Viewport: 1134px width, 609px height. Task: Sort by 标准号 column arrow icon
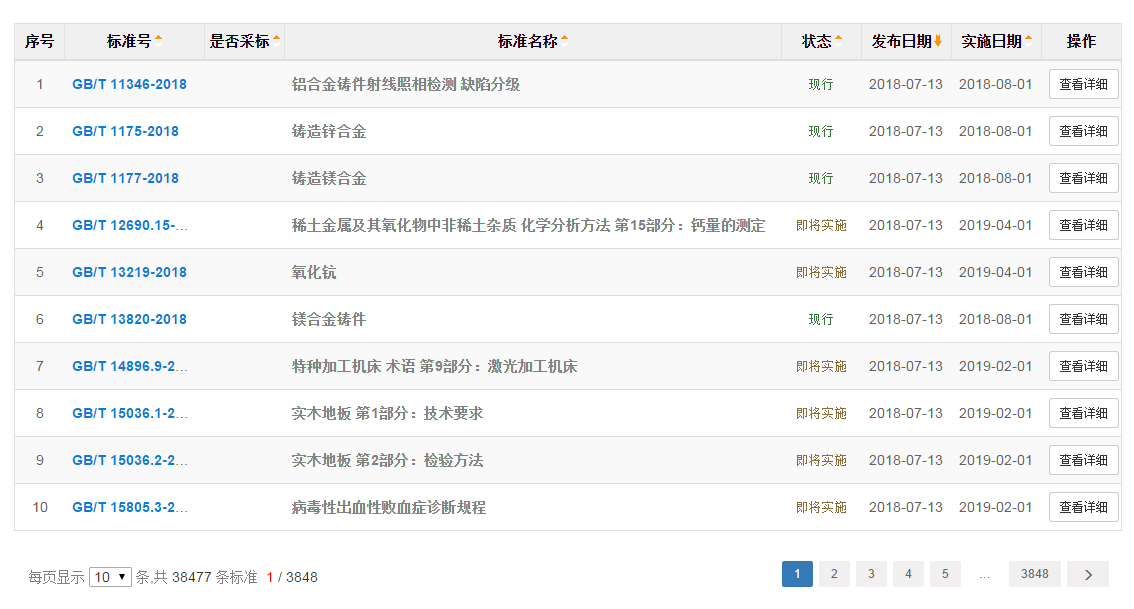point(158,41)
